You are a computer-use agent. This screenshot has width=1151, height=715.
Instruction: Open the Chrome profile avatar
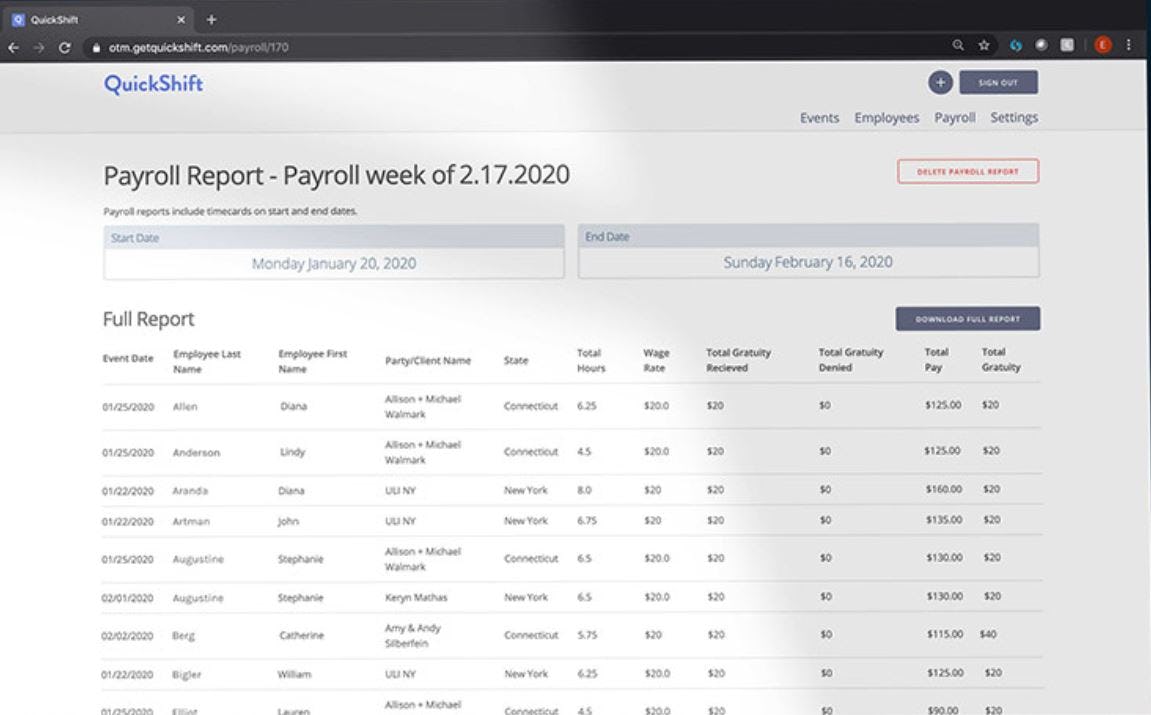1102,46
